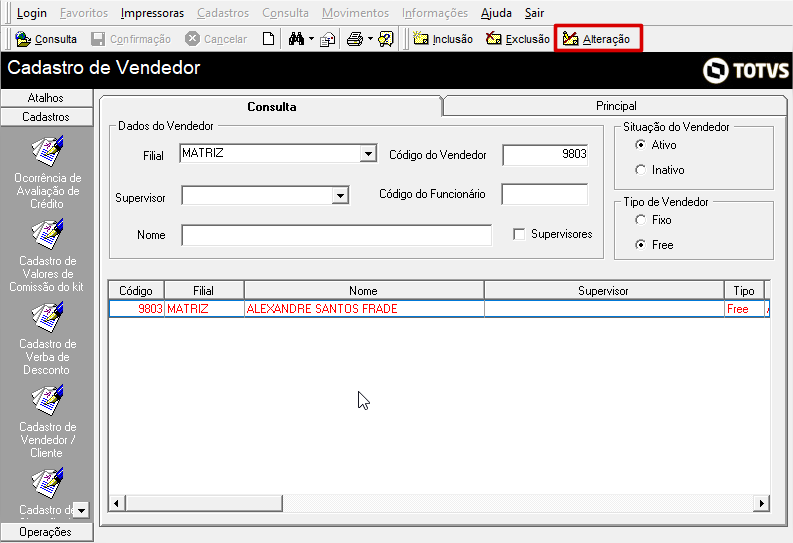Click the Nome column header
Image resolution: width=793 pixels, height=543 pixels.
tap(364, 291)
